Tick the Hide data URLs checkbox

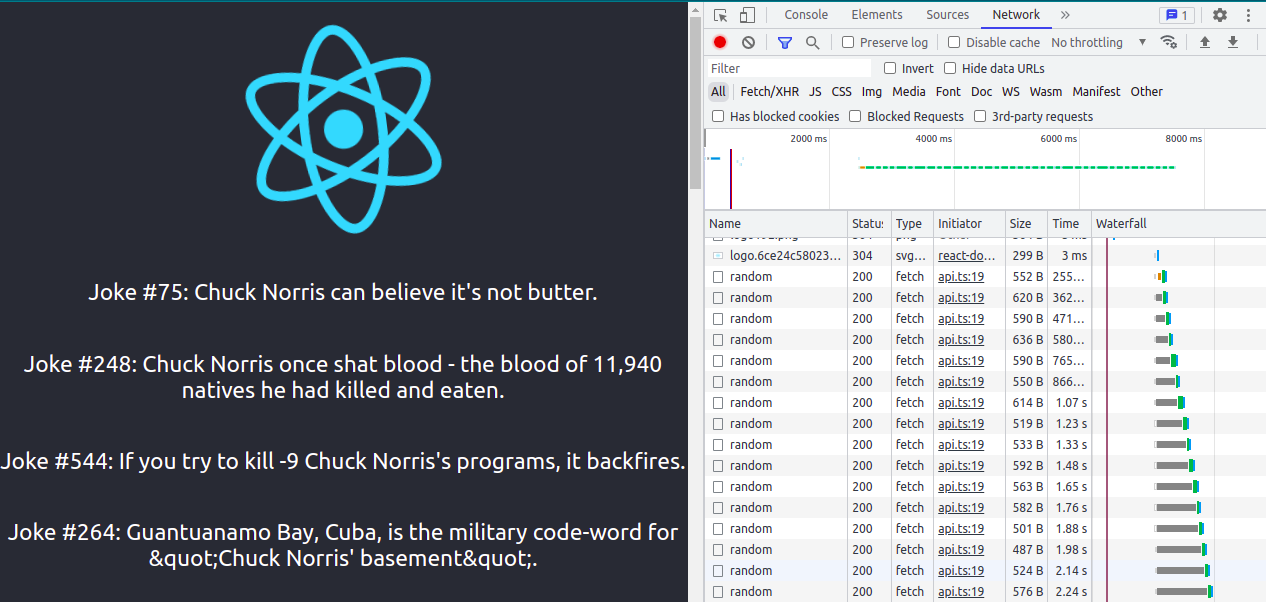(950, 68)
